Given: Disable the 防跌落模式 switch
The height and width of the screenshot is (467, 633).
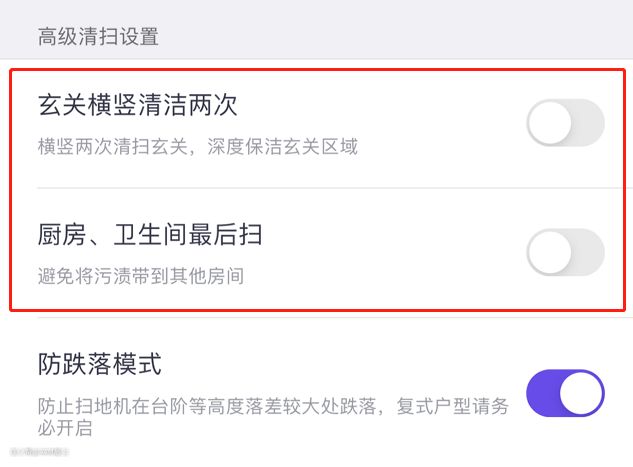Looking at the screenshot, I should 565,392.
